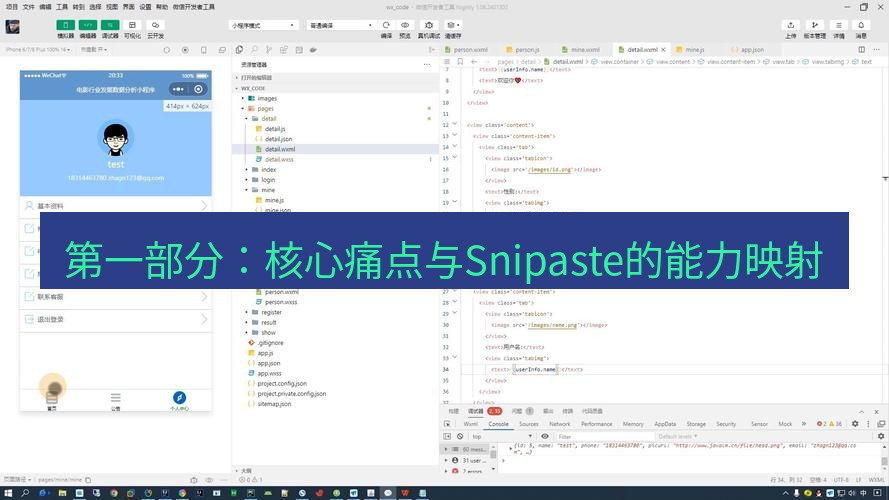Open the 云开发 cloud development icon
889x500 pixels.
click(155, 25)
